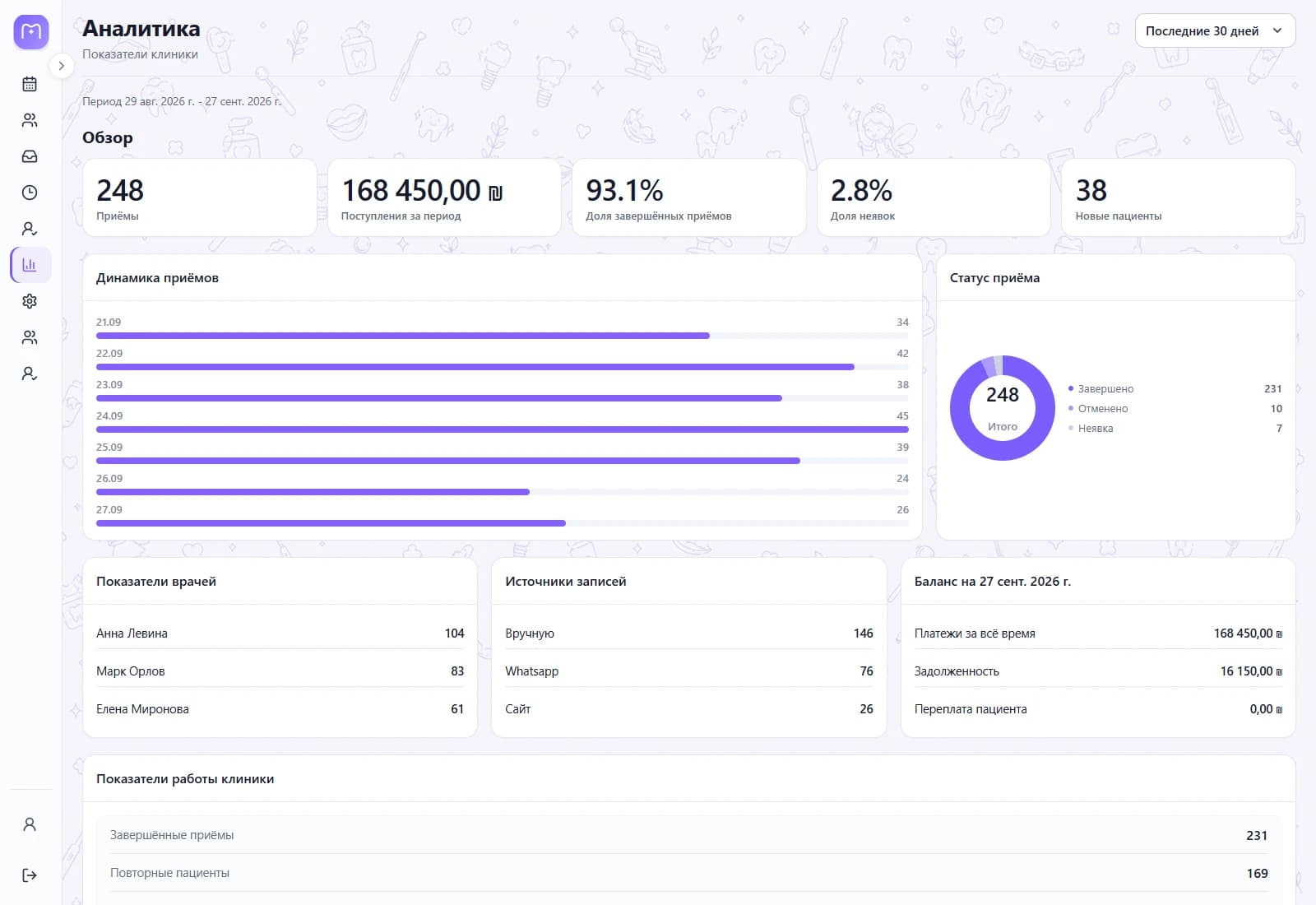Open the patients (people) icon below the calendar
Image resolution: width=1316 pixels, height=905 pixels.
tap(30, 120)
